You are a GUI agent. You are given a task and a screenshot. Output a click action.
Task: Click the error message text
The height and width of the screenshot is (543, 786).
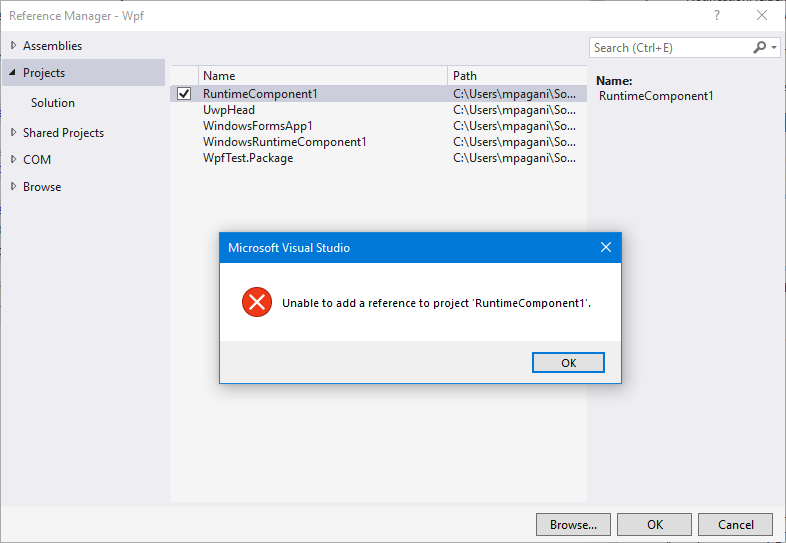coord(437,303)
